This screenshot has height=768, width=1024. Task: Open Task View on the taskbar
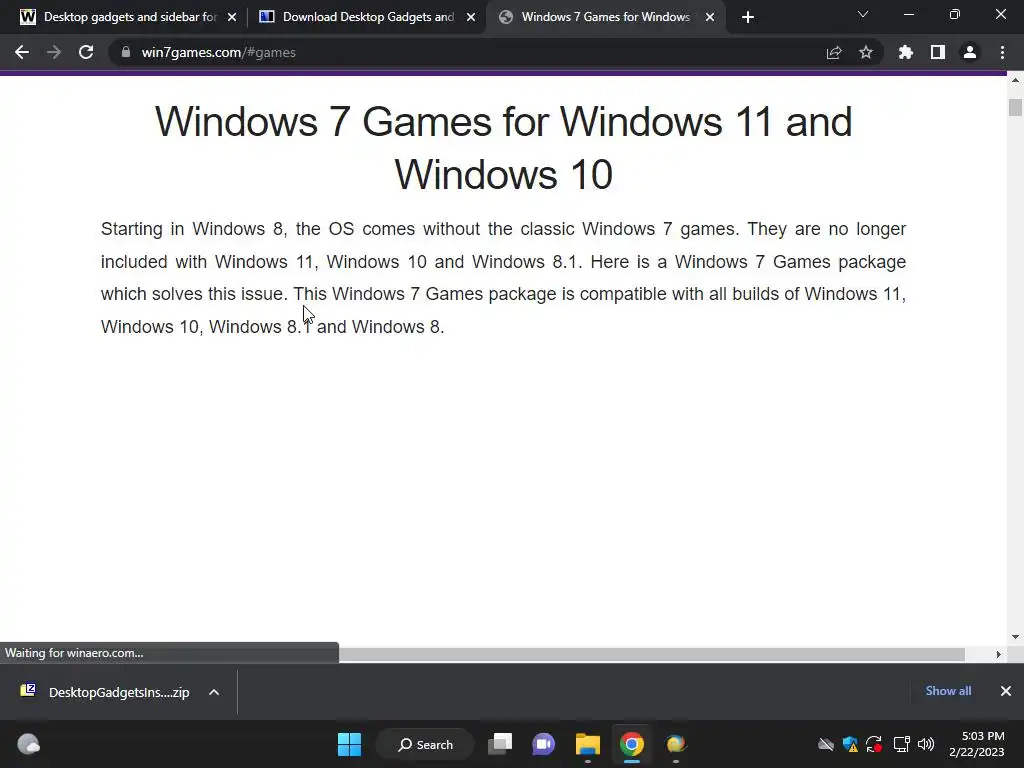[x=500, y=744]
